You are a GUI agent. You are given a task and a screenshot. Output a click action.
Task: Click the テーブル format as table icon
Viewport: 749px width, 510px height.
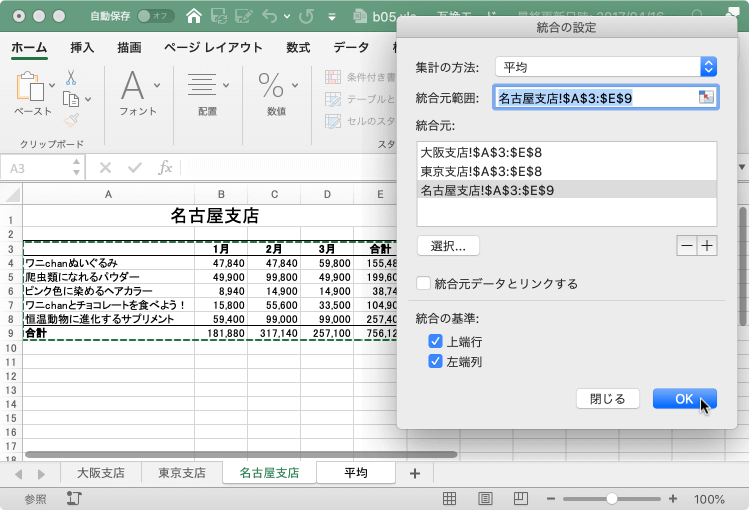[333, 99]
